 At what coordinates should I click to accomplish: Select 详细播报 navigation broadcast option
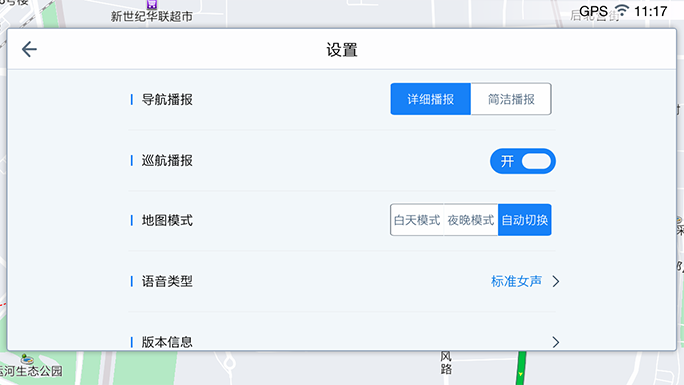coord(431,99)
